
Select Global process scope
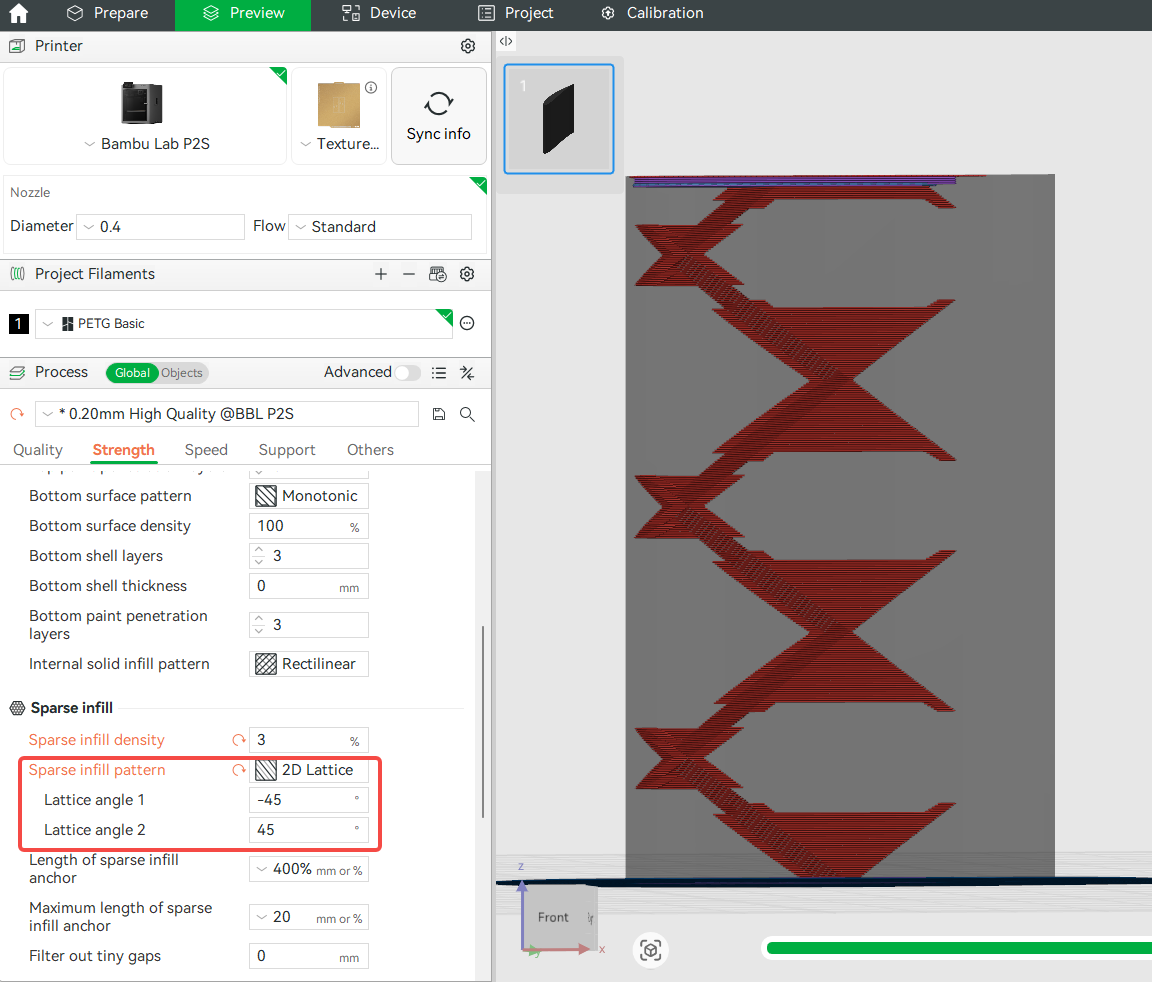[132, 373]
